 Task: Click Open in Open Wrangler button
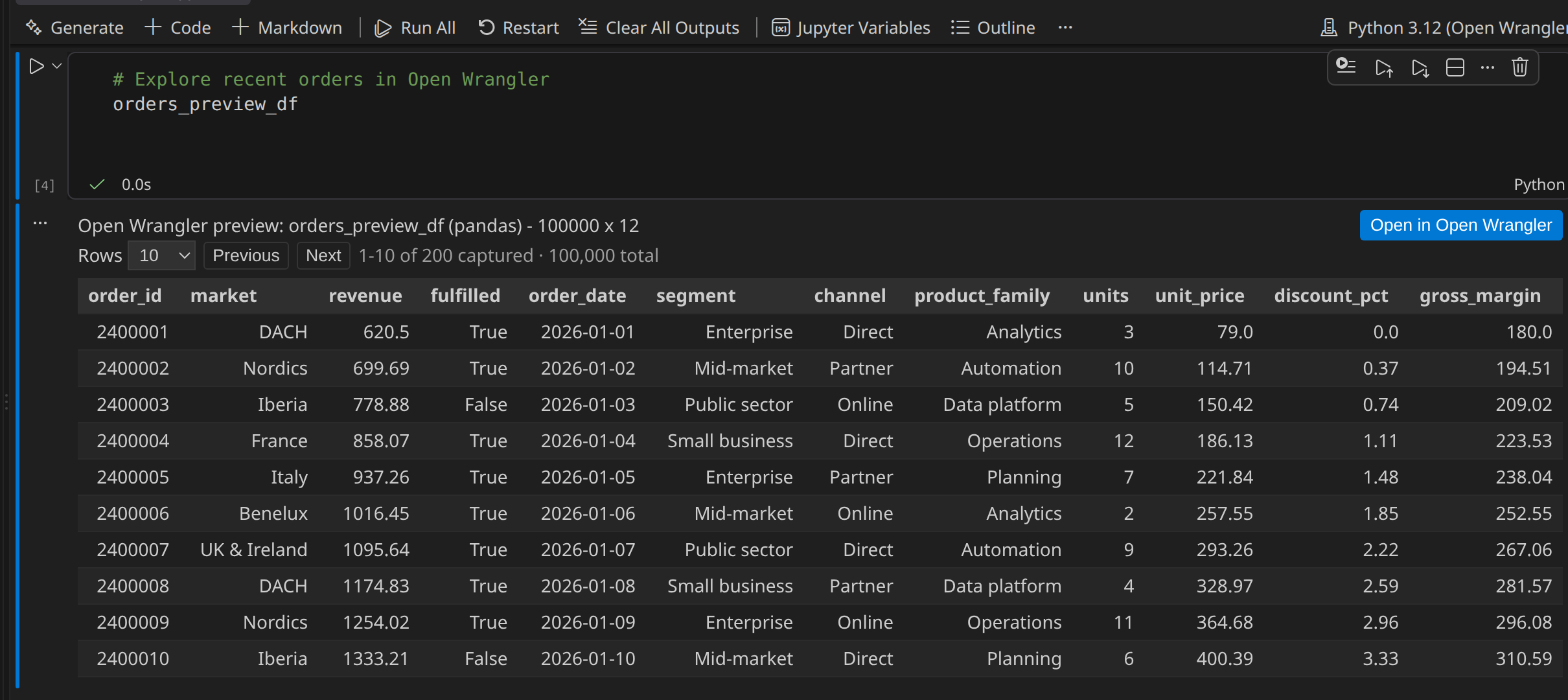(x=1461, y=225)
